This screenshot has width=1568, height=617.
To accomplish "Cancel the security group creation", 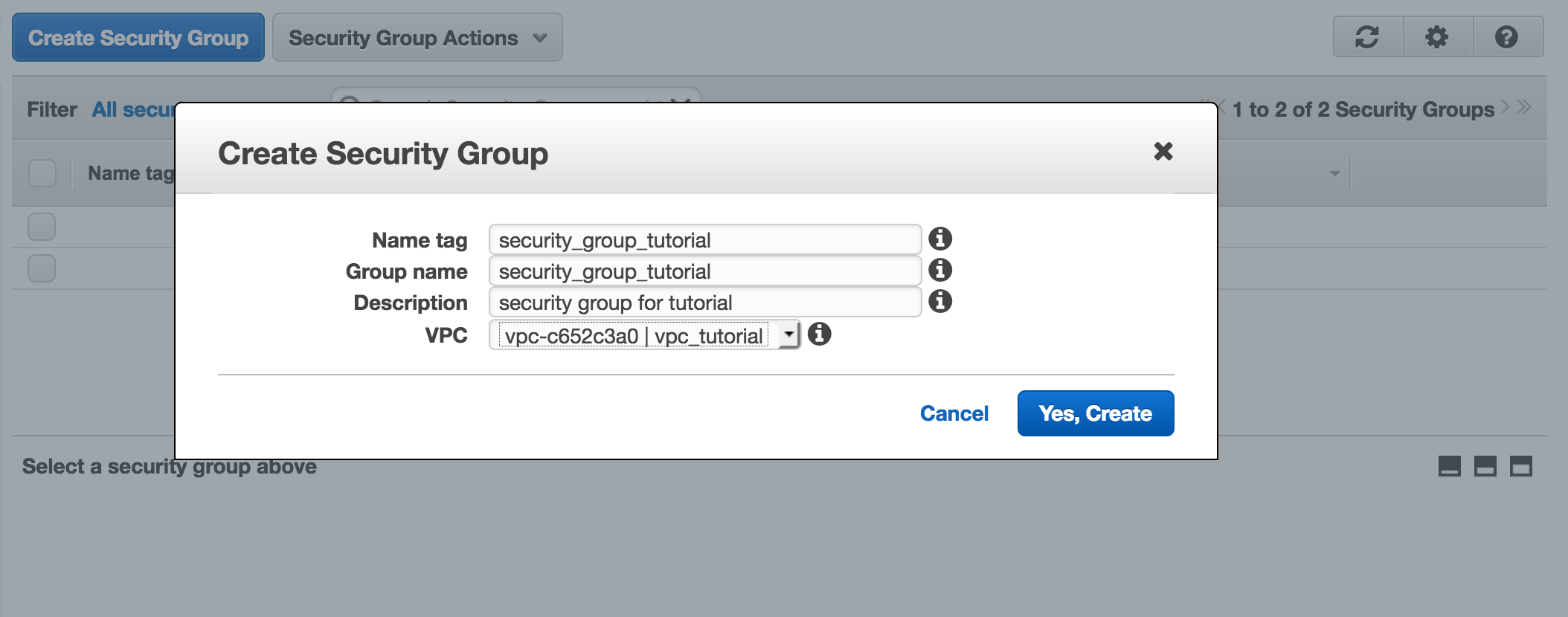I will click(x=954, y=413).
